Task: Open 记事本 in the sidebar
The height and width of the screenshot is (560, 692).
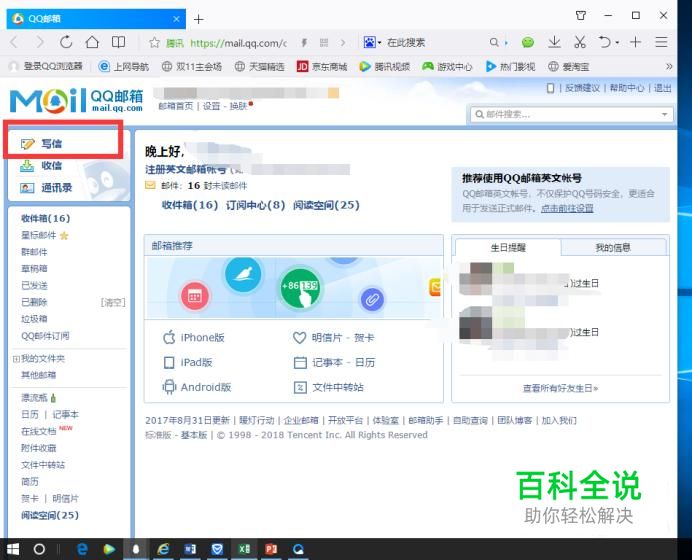Action: coord(65,414)
